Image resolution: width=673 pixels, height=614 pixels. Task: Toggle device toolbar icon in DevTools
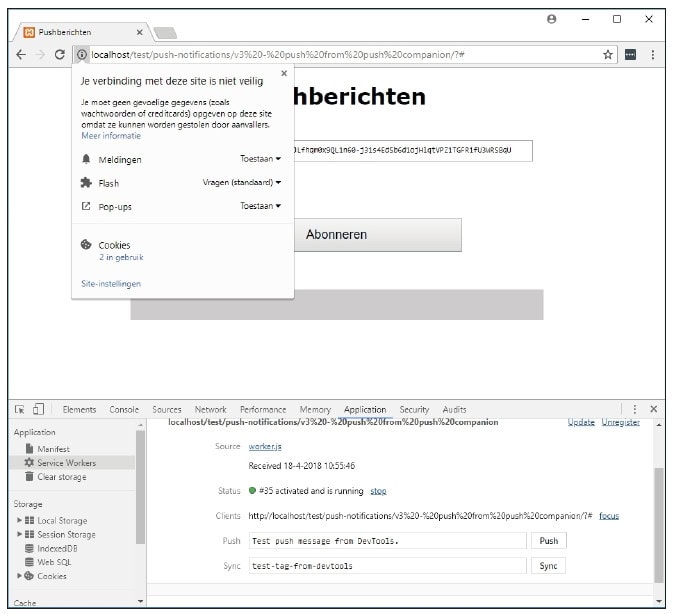(x=38, y=409)
